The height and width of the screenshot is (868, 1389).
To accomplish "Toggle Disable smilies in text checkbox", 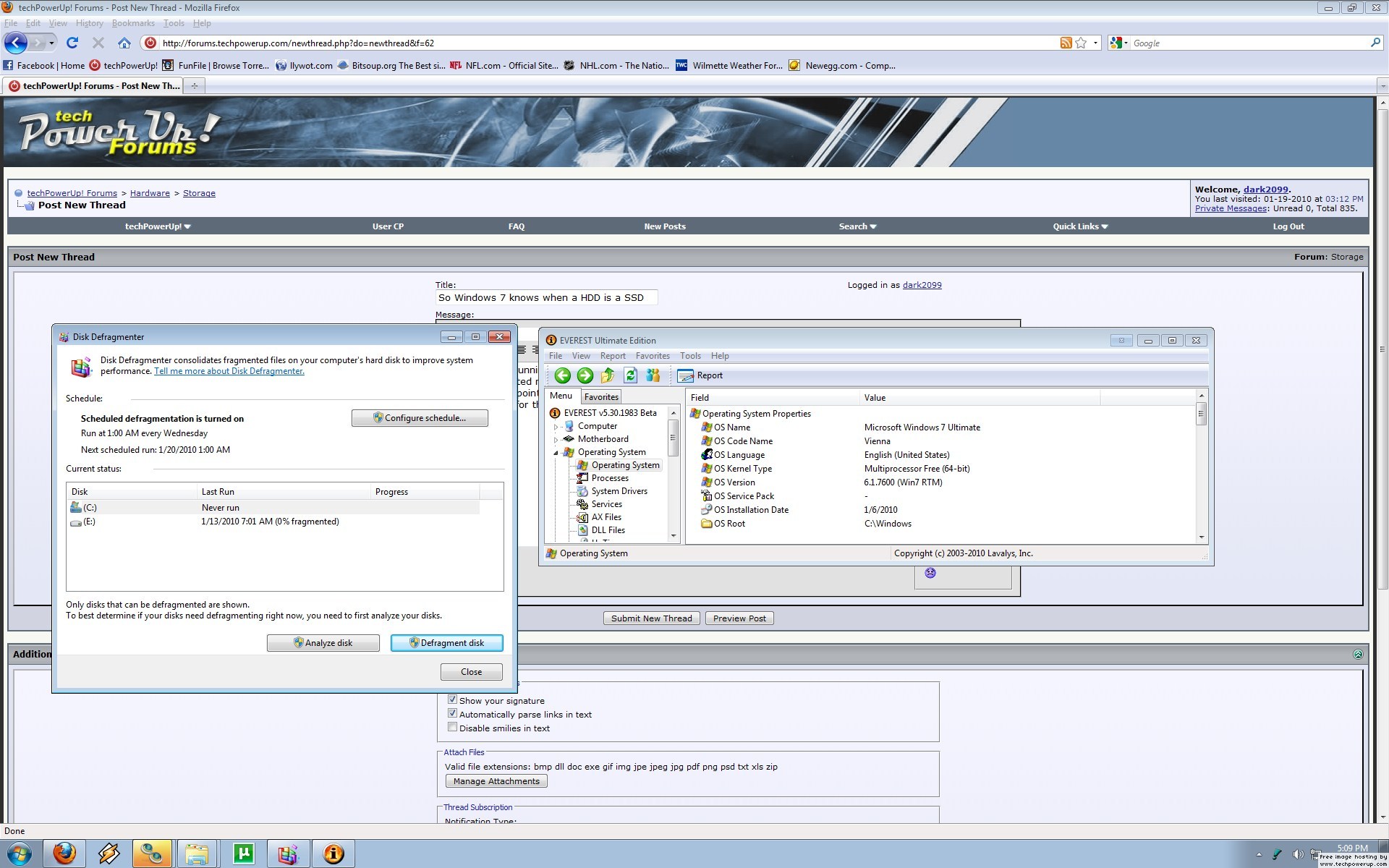I will click(452, 727).
